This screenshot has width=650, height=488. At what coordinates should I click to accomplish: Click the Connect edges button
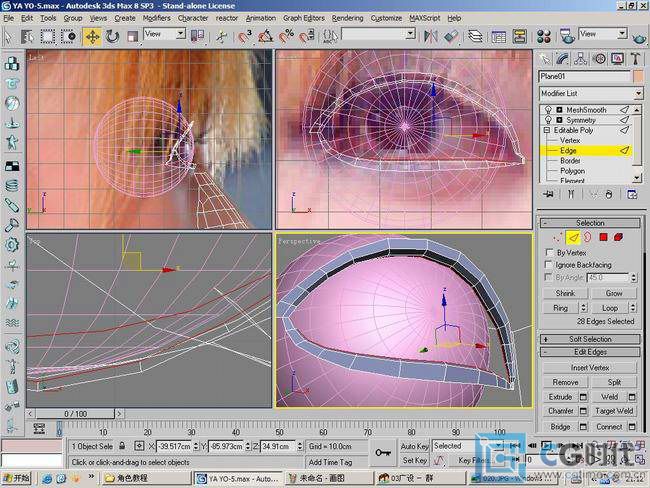tap(609, 427)
